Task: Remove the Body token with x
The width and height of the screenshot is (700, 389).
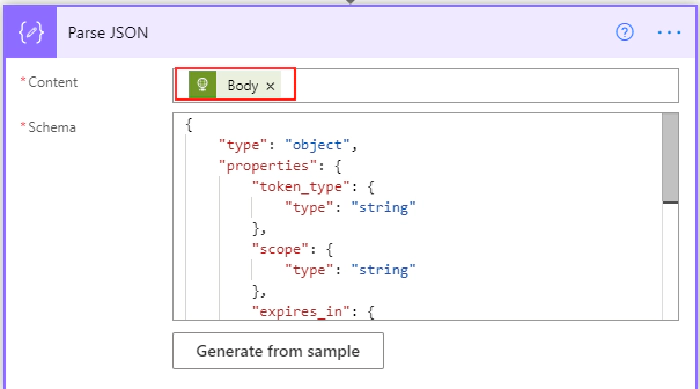Action: (270, 86)
